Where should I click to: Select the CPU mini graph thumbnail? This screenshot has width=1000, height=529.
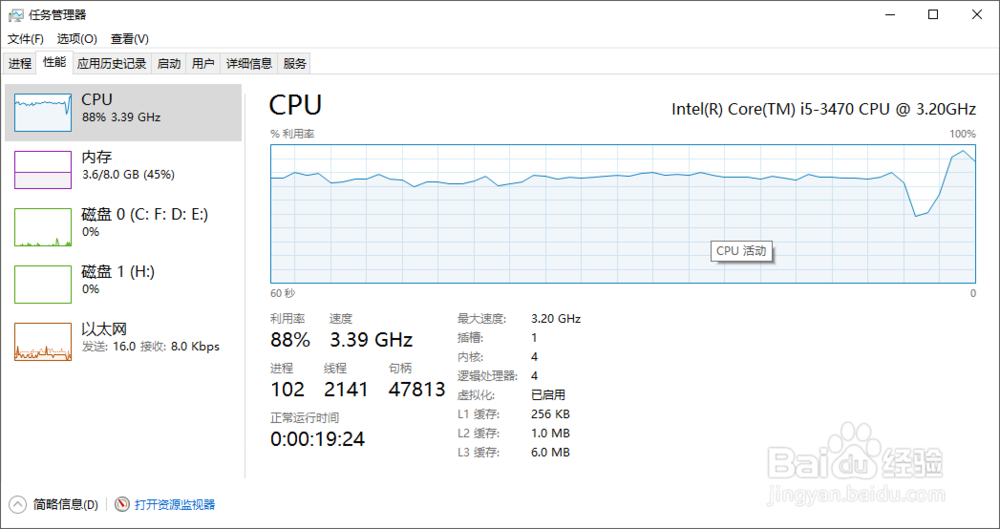(x=43, y=112)
